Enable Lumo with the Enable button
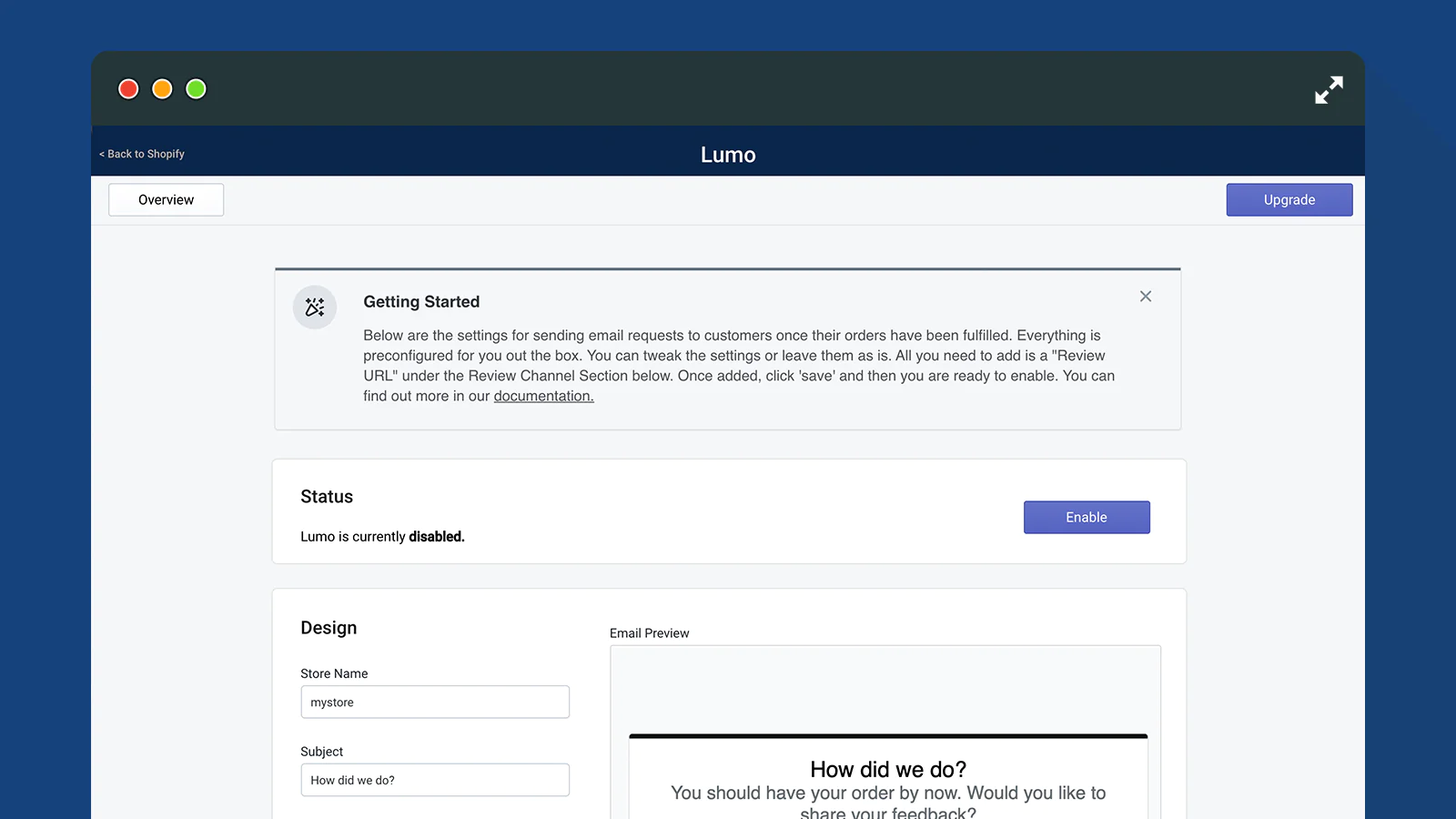 click(1087, 517)
